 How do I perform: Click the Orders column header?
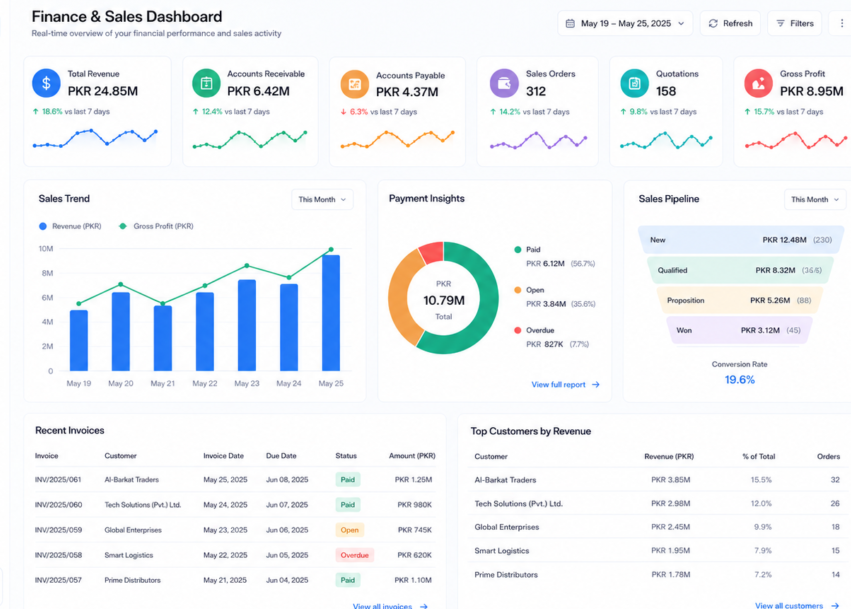[x=828, y=456]
